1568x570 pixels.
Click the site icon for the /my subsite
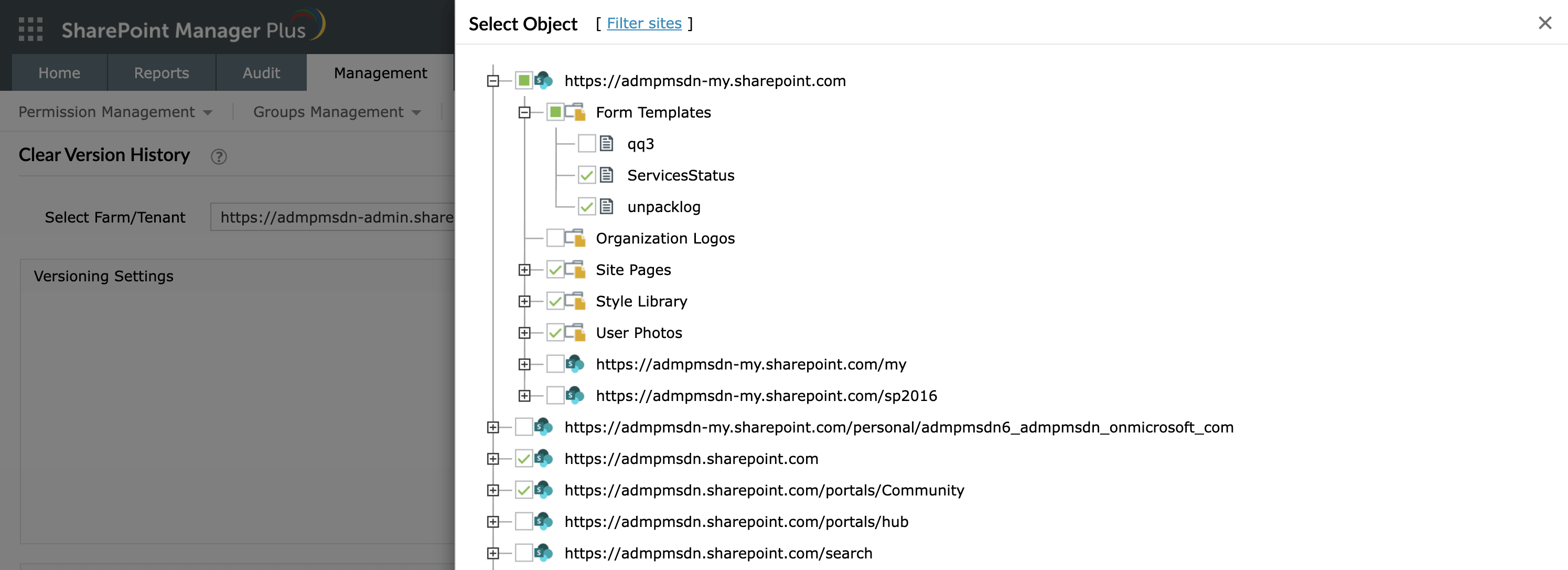575,364
